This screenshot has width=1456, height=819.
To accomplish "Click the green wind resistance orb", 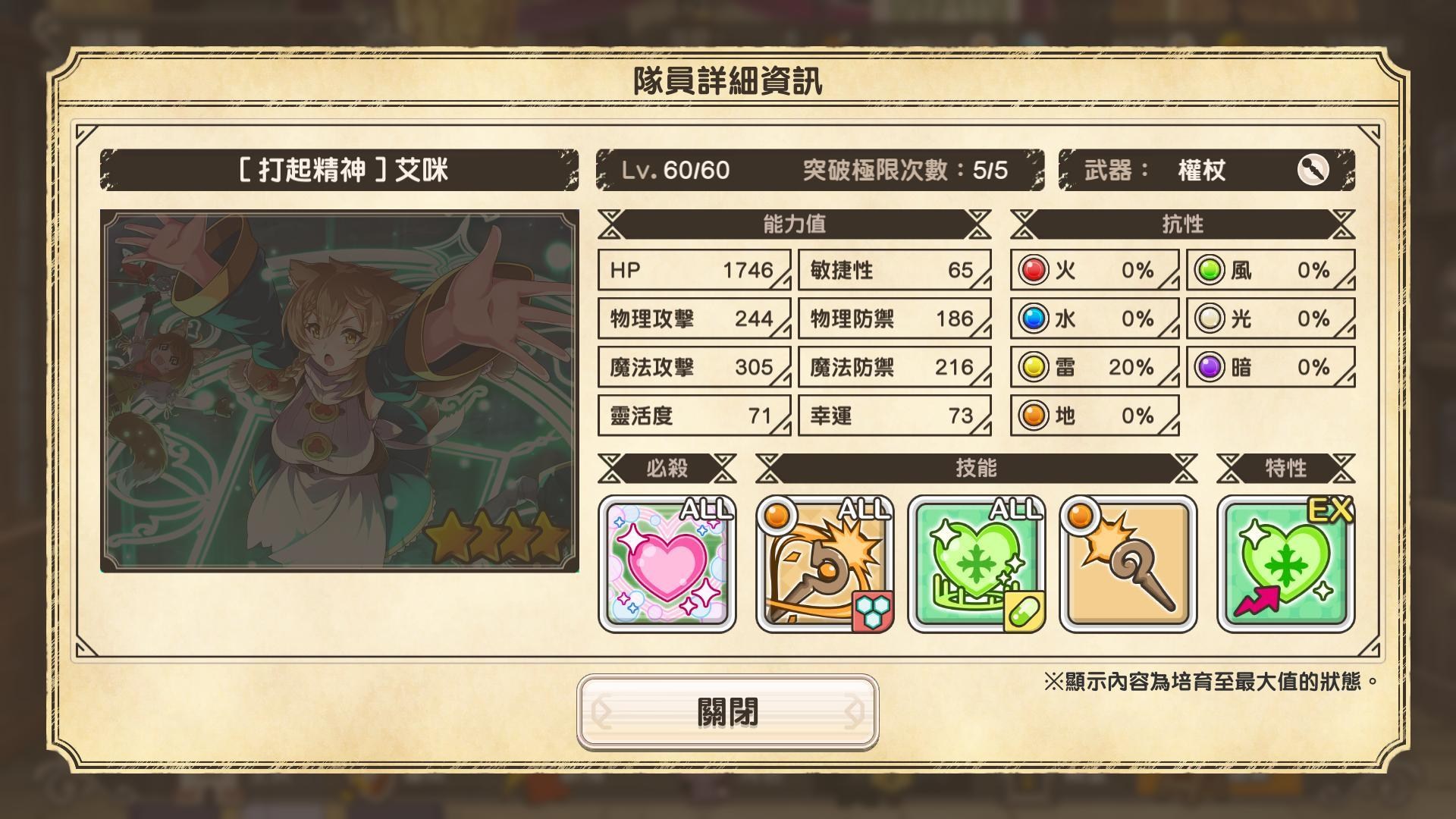I will click(x=1210, y=270).
